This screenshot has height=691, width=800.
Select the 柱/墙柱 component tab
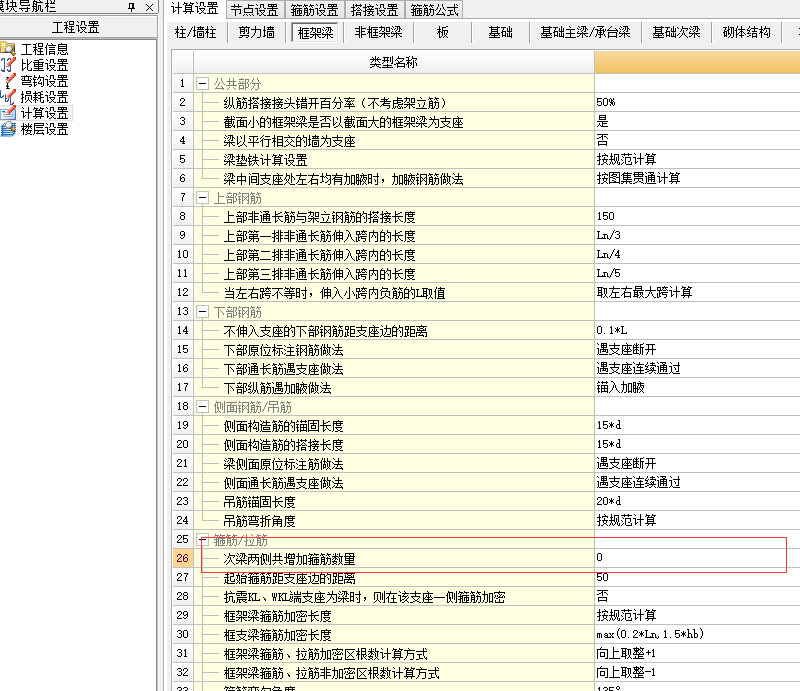(195, 33)
